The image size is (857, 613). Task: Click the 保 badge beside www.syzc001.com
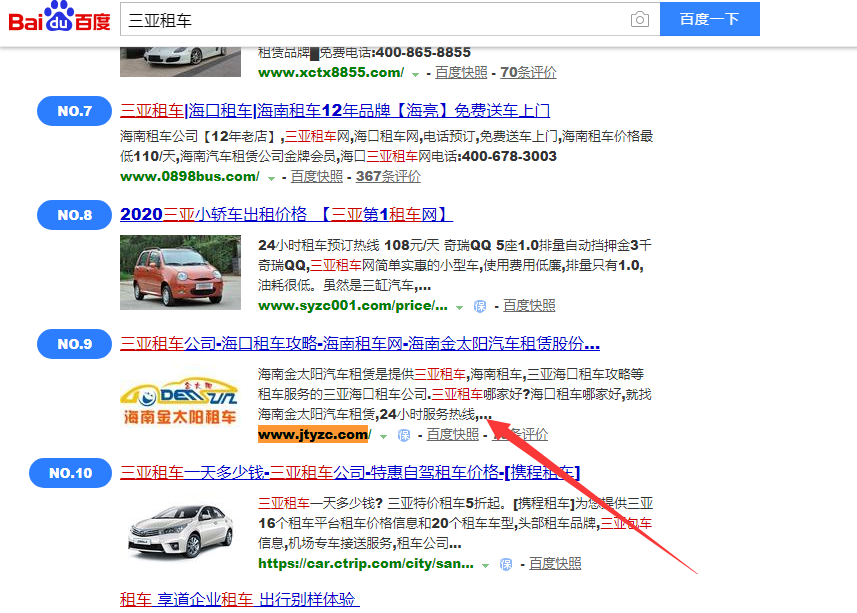[480, 306]
